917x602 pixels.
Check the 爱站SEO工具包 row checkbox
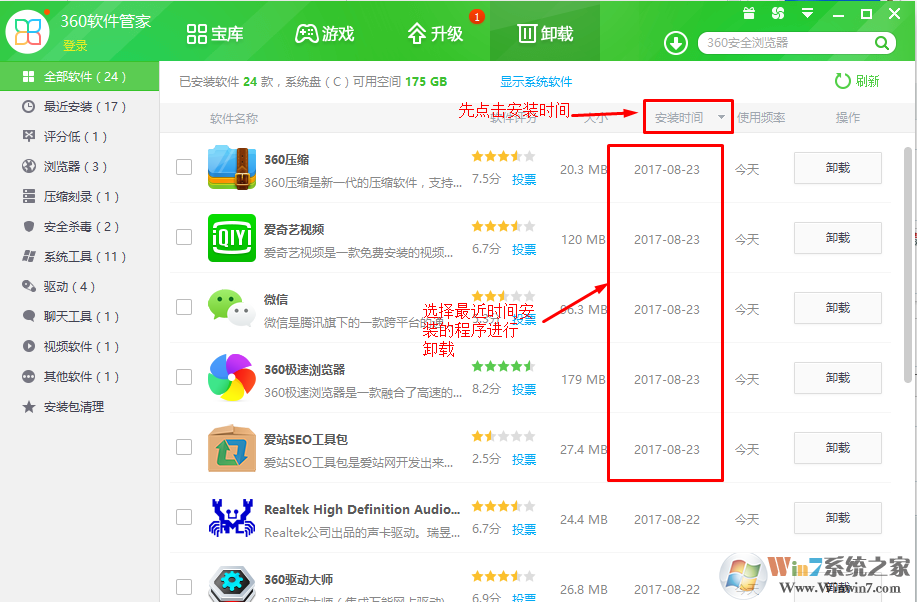[x=184, y=447]
